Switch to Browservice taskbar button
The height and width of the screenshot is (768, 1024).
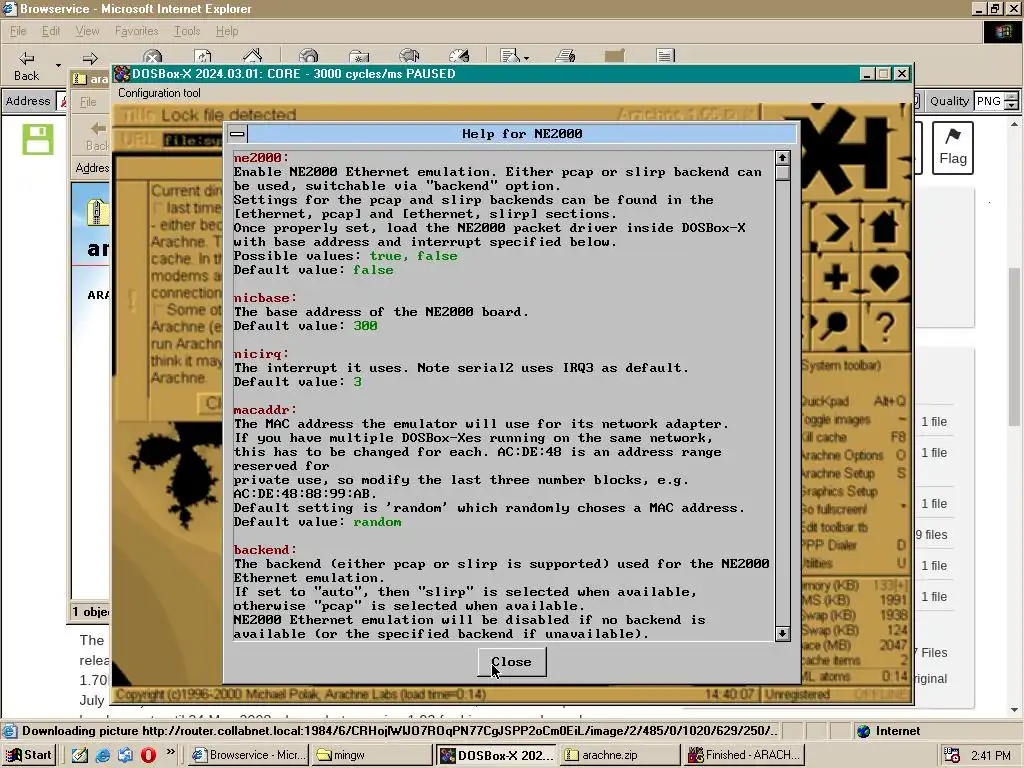249,755
